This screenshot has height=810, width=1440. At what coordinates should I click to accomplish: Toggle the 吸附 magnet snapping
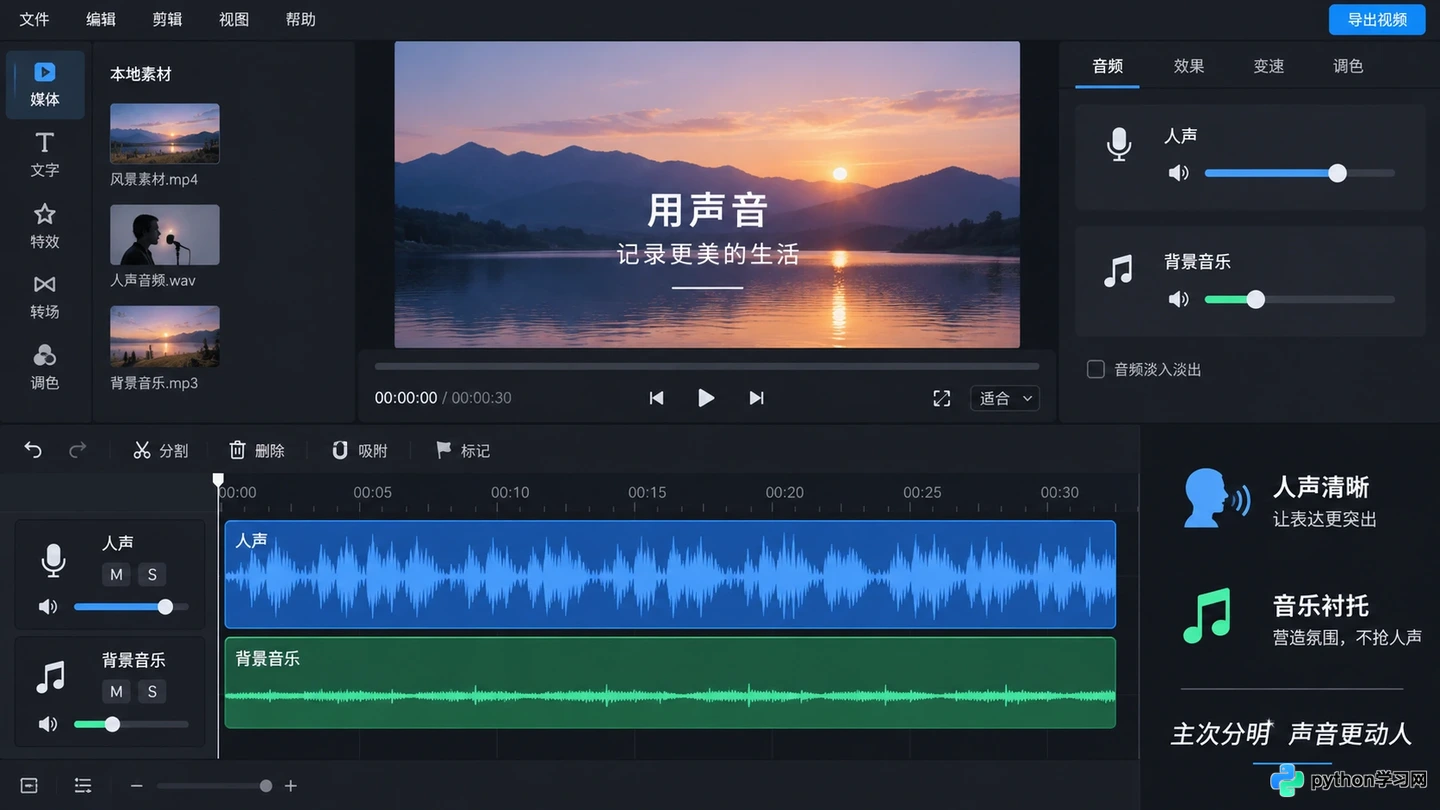tap(359, 450)
